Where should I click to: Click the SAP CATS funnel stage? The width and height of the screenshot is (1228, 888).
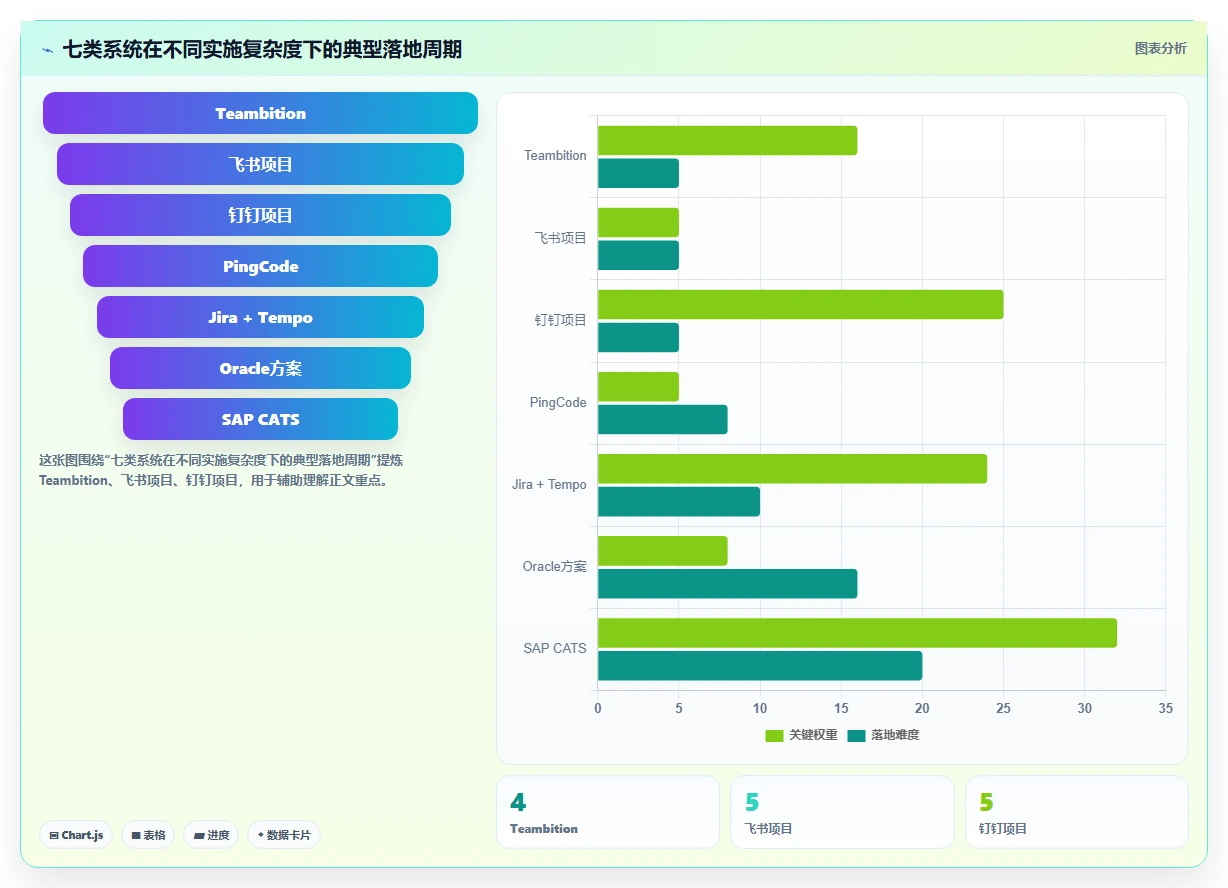tap(260, 419)
